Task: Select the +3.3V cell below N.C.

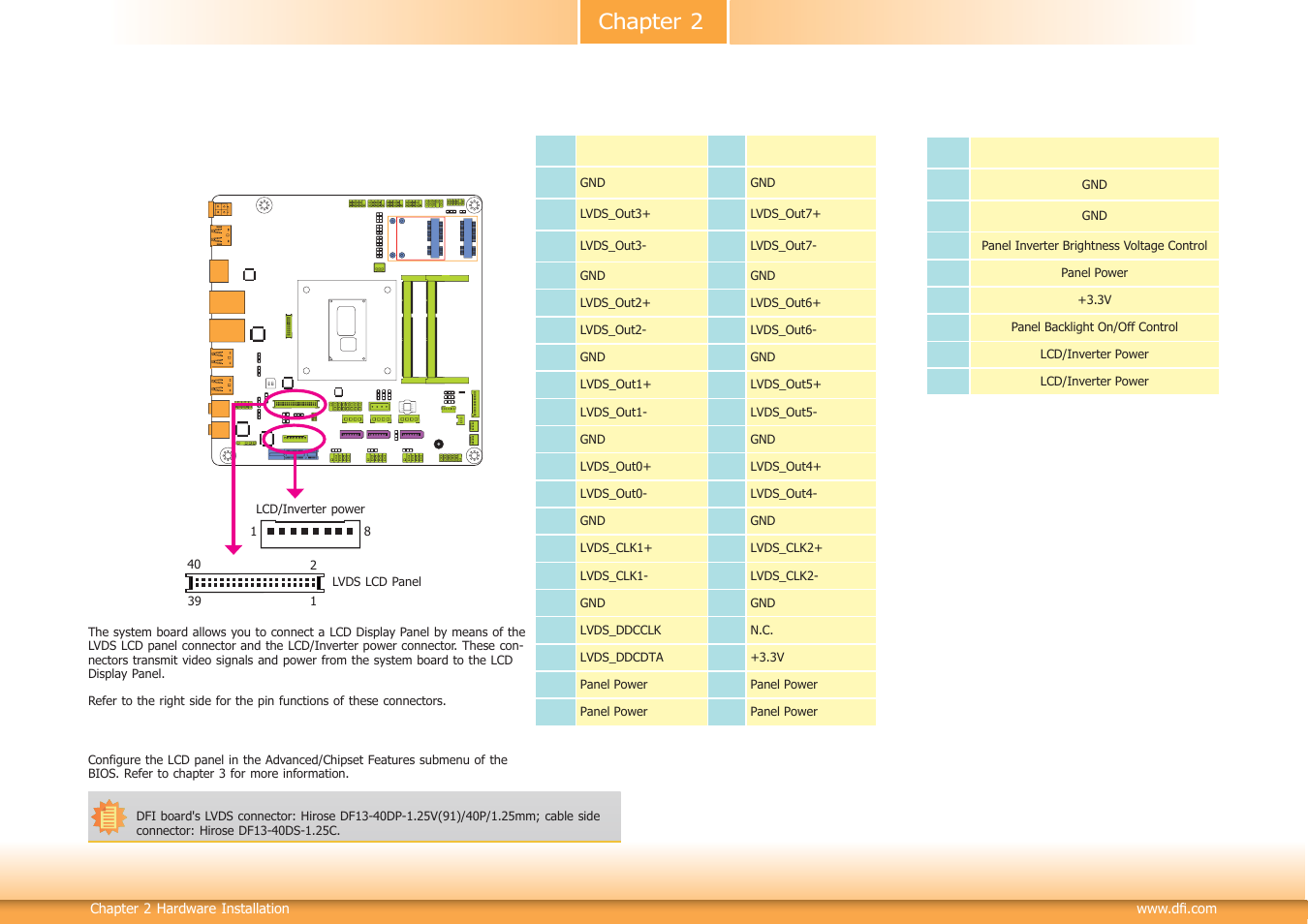Action: click(811, 658)
